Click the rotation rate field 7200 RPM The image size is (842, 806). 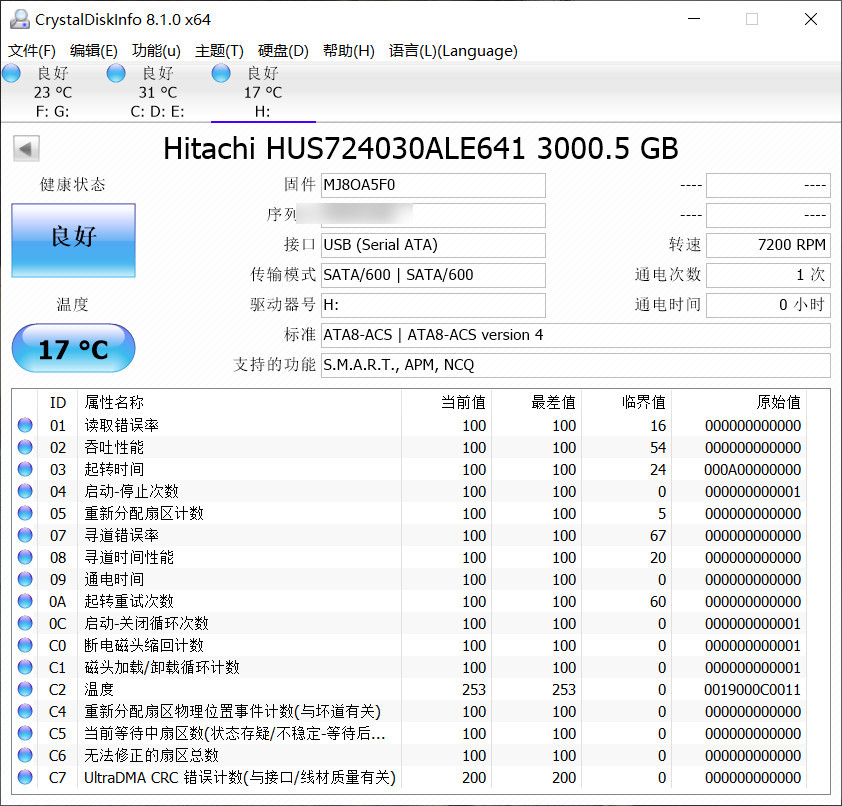pyautogui.click(x=768, y=245)
